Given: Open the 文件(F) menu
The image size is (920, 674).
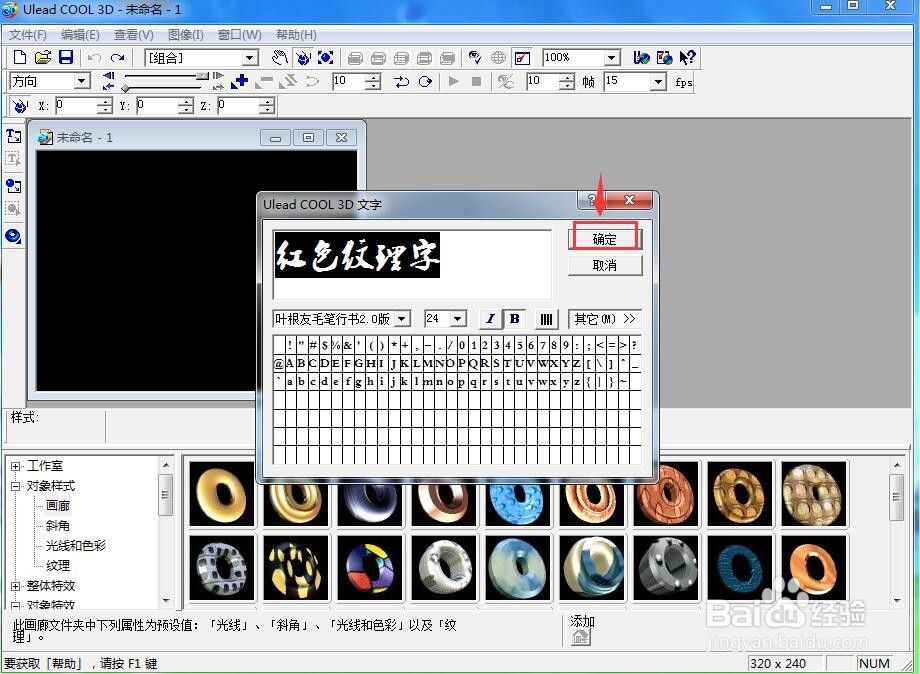Looking at the screenshot, I should click(28, 35).
